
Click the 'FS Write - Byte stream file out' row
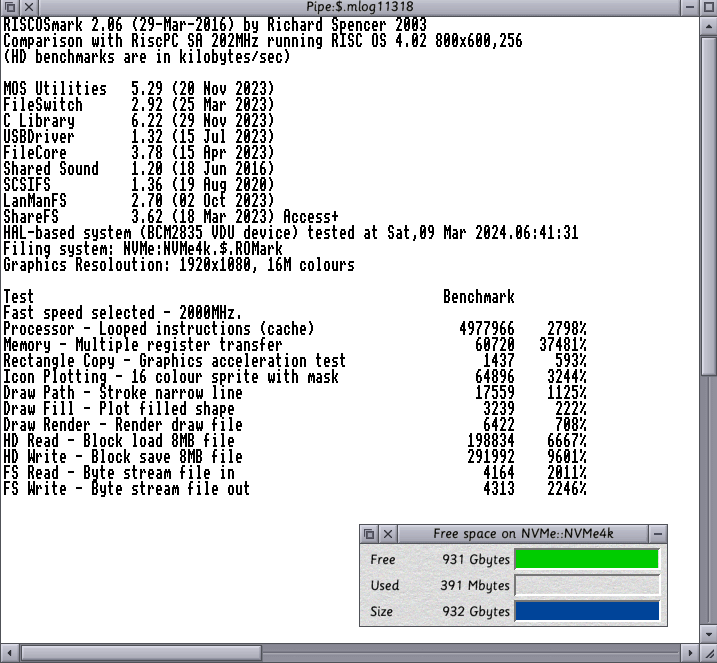(294, 489)
